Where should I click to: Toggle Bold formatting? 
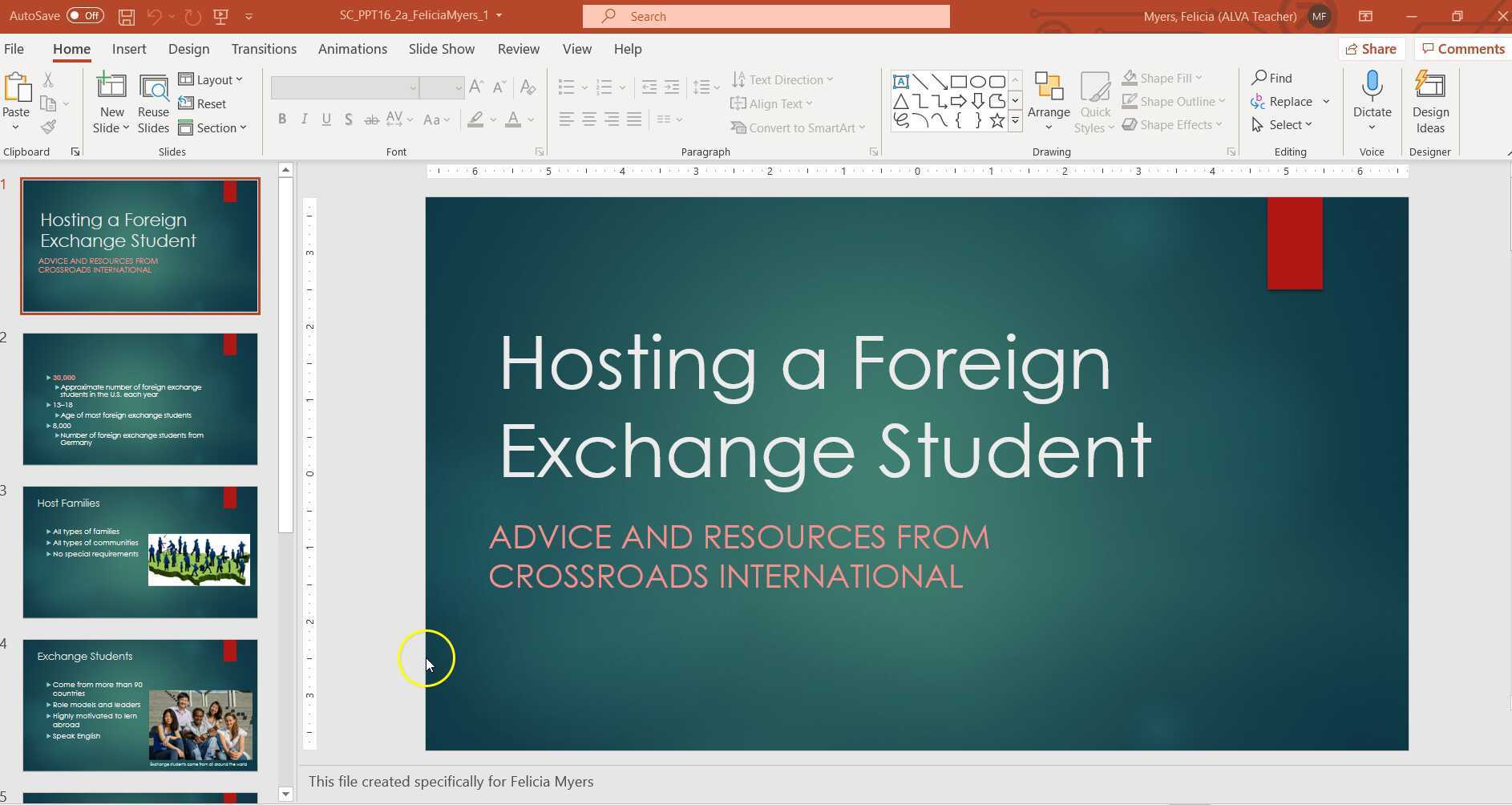tap(282, 118)
